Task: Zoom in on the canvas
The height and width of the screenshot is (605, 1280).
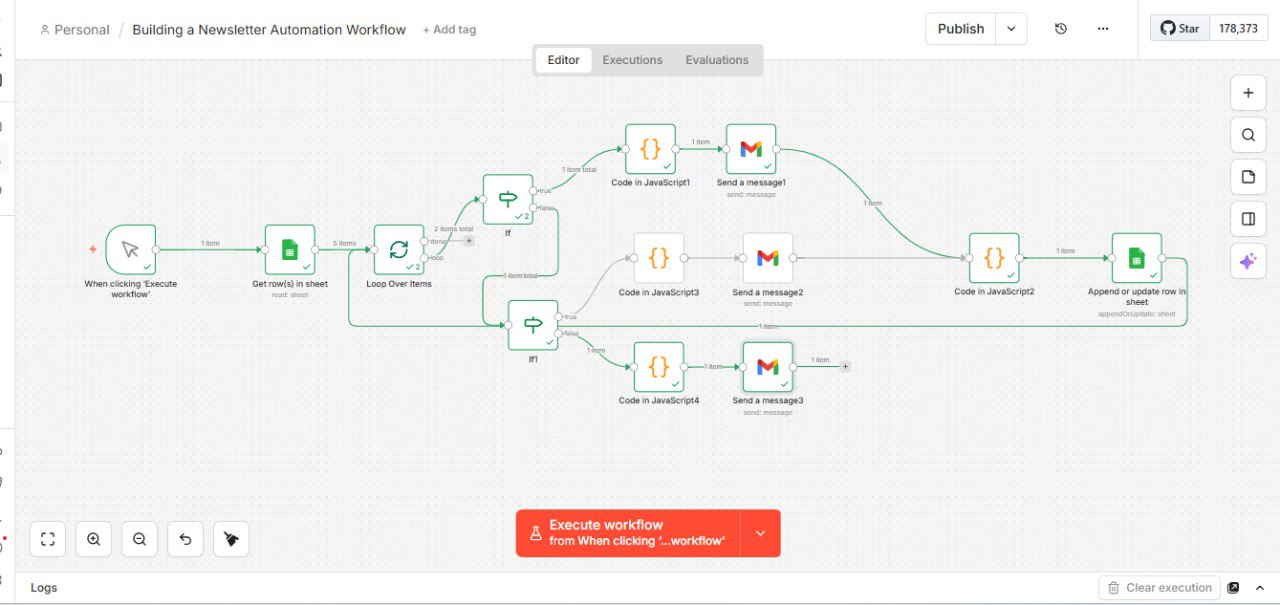Action: [93, 539]
